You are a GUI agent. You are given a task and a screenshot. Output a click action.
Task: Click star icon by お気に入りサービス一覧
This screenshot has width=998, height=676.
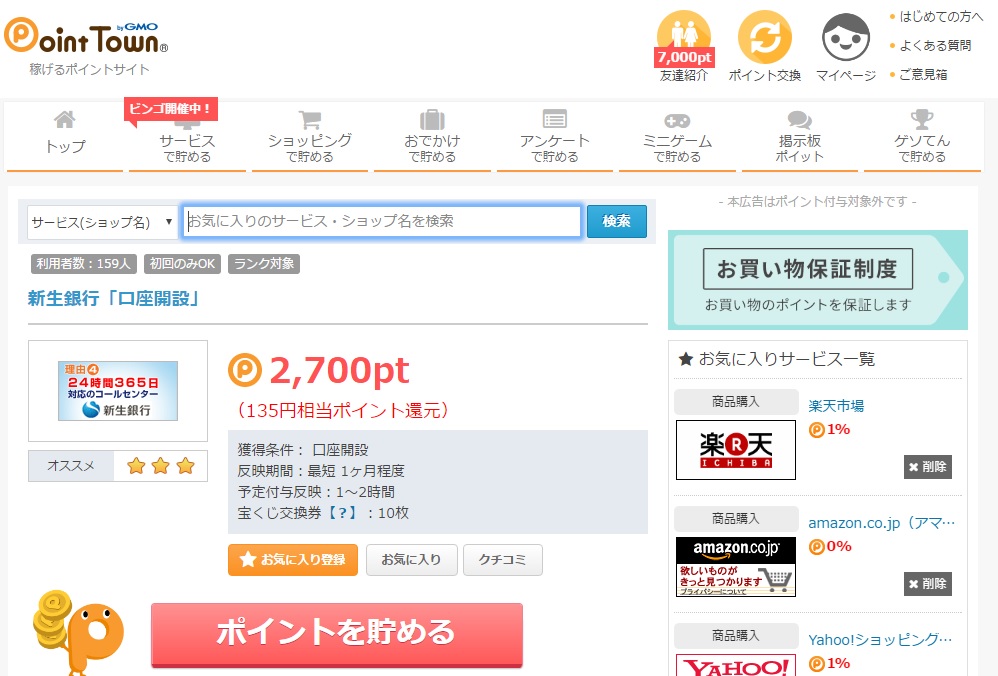pos(685,360)
